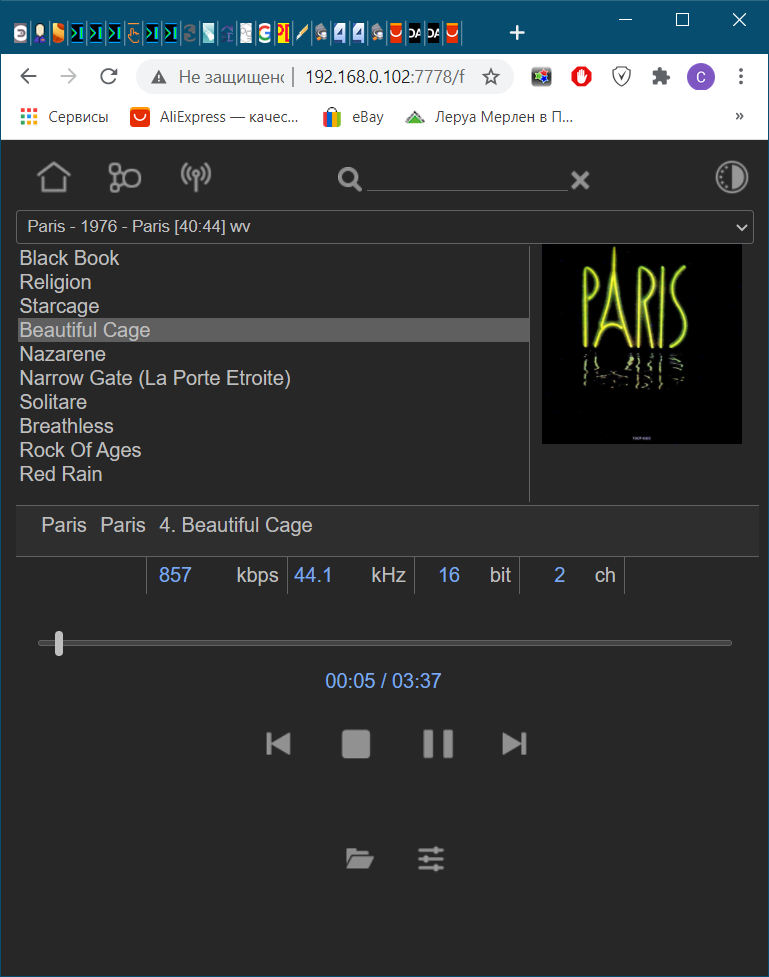Viewport: 769px width, 977px height.
Task: Open the colorful square extension icon
Action: [541, 77]
